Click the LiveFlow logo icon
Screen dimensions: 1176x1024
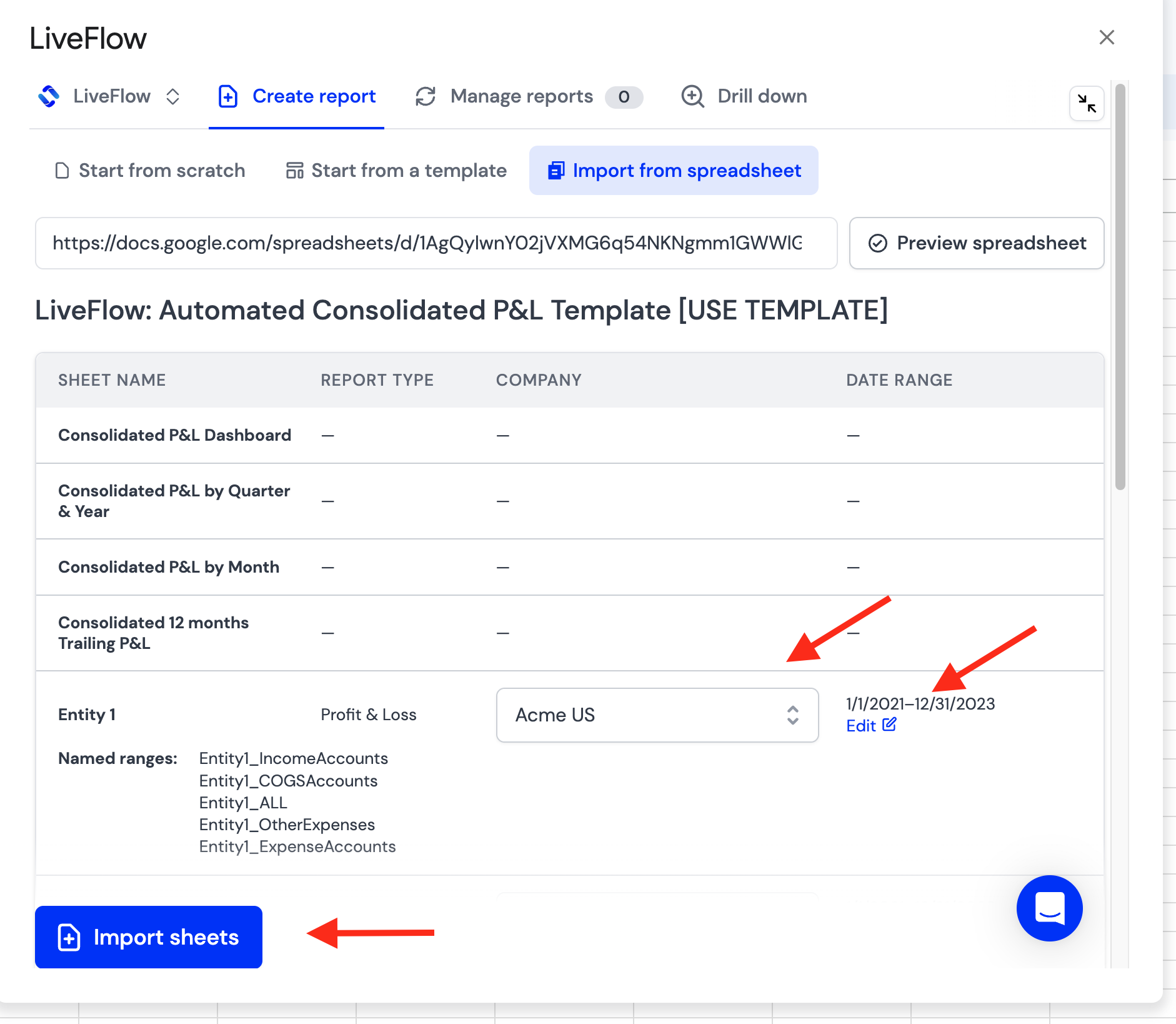49,96
